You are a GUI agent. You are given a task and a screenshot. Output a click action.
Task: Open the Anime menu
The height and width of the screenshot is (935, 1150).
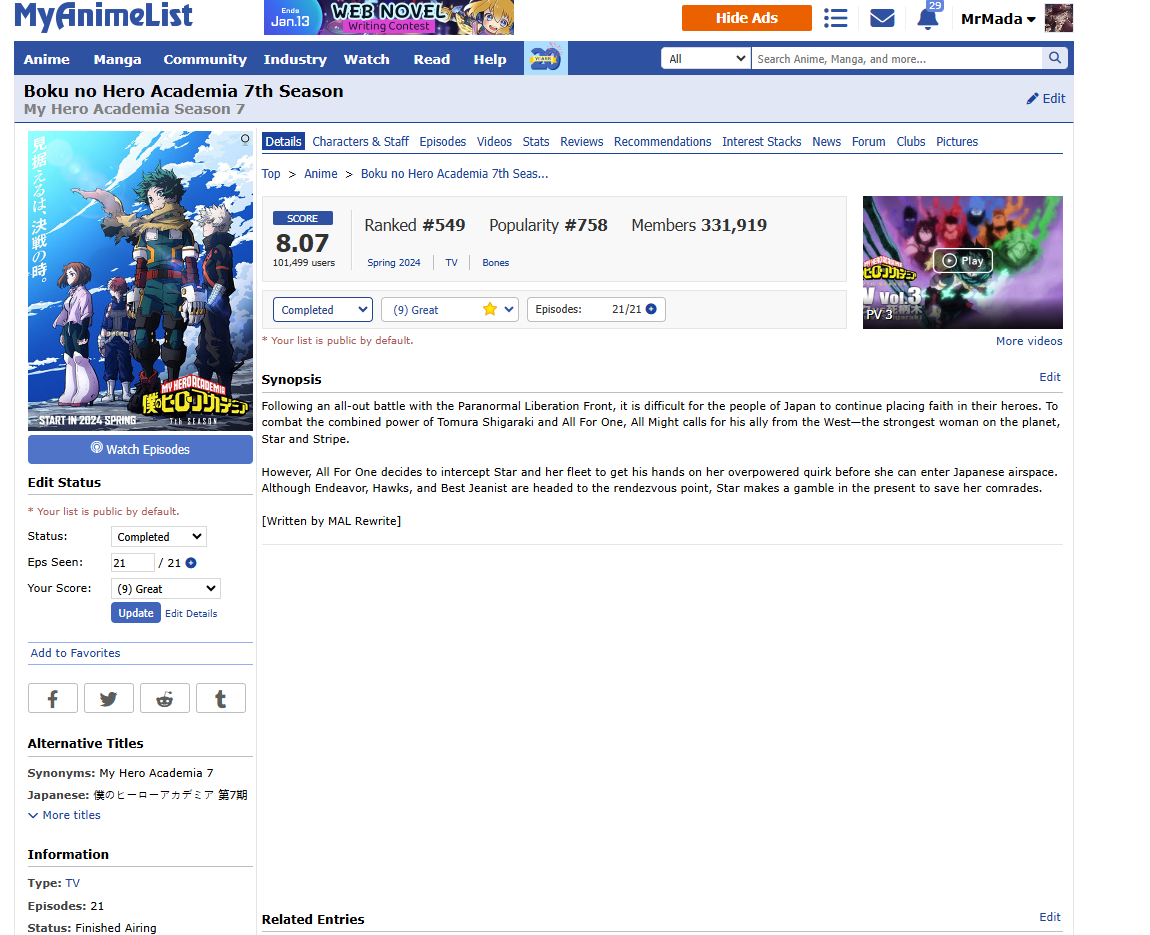(x=47, y=59)
